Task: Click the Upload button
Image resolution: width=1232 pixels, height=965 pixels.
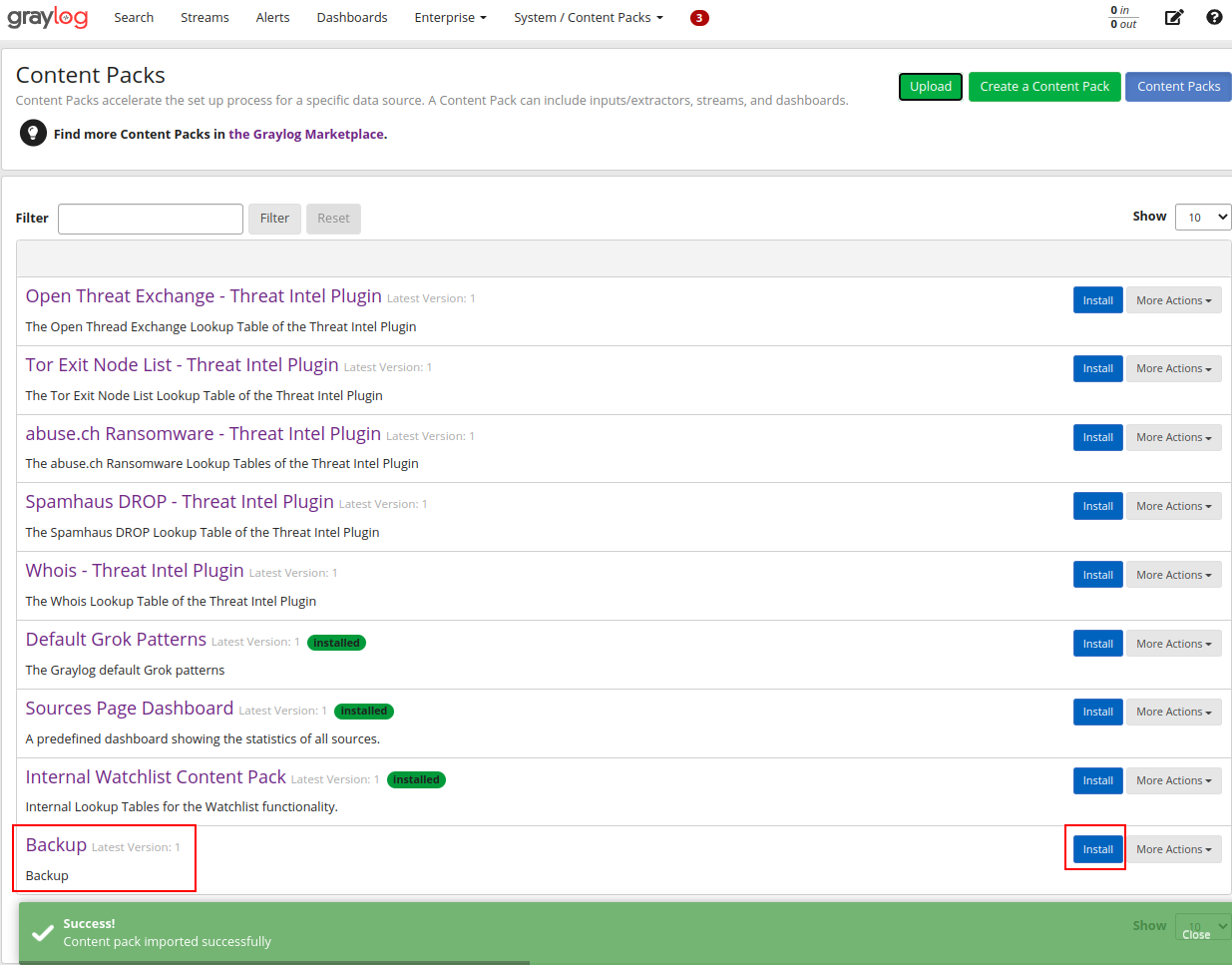Action: [931, 87]
